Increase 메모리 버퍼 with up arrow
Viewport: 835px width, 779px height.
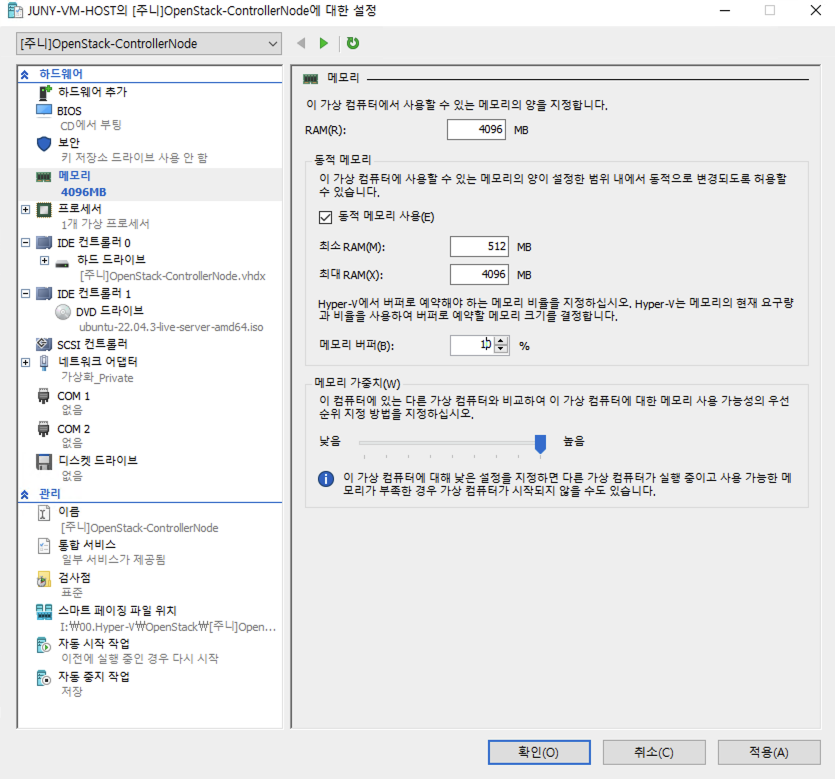501,341
